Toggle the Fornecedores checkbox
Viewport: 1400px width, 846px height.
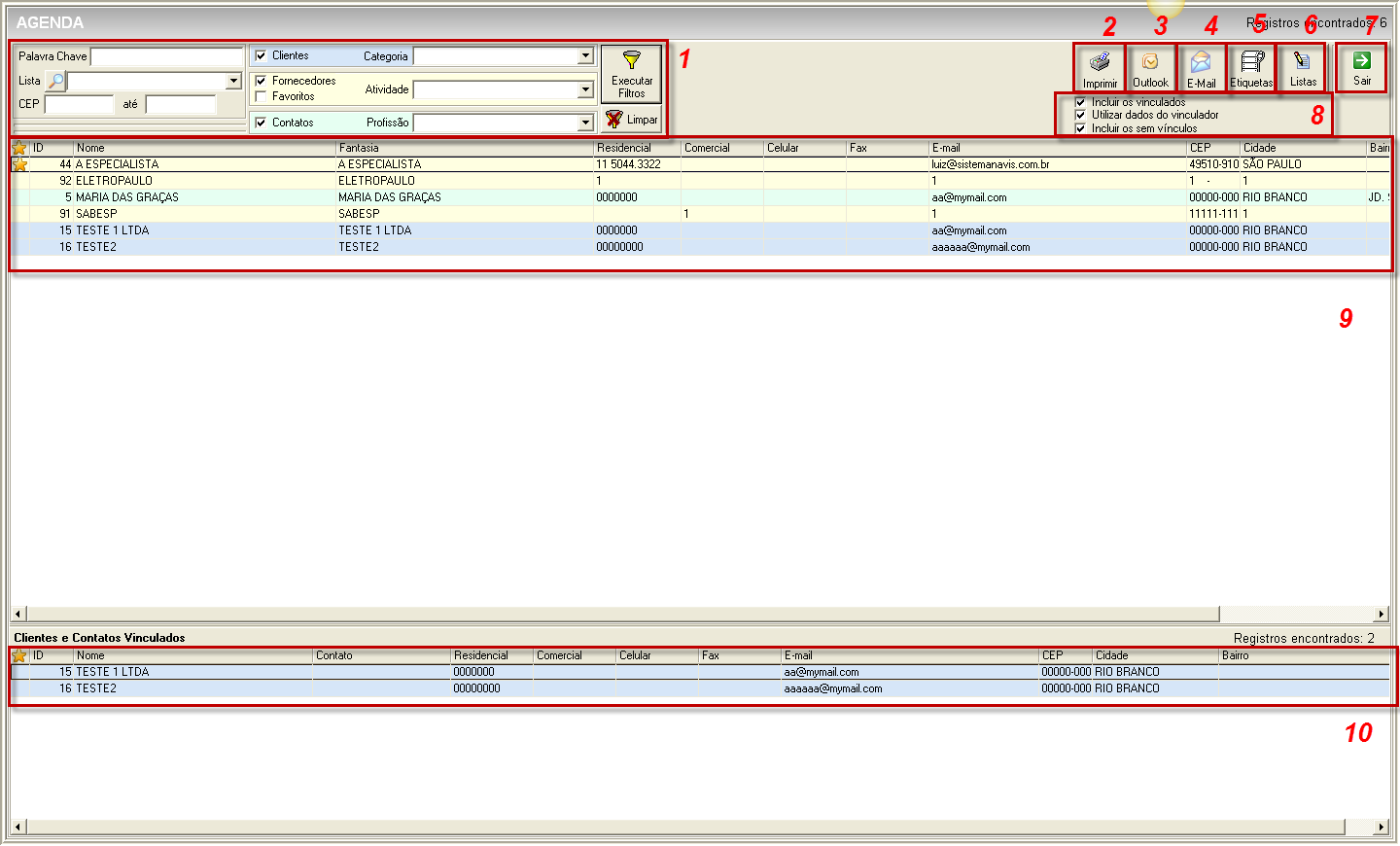[261, 81]
